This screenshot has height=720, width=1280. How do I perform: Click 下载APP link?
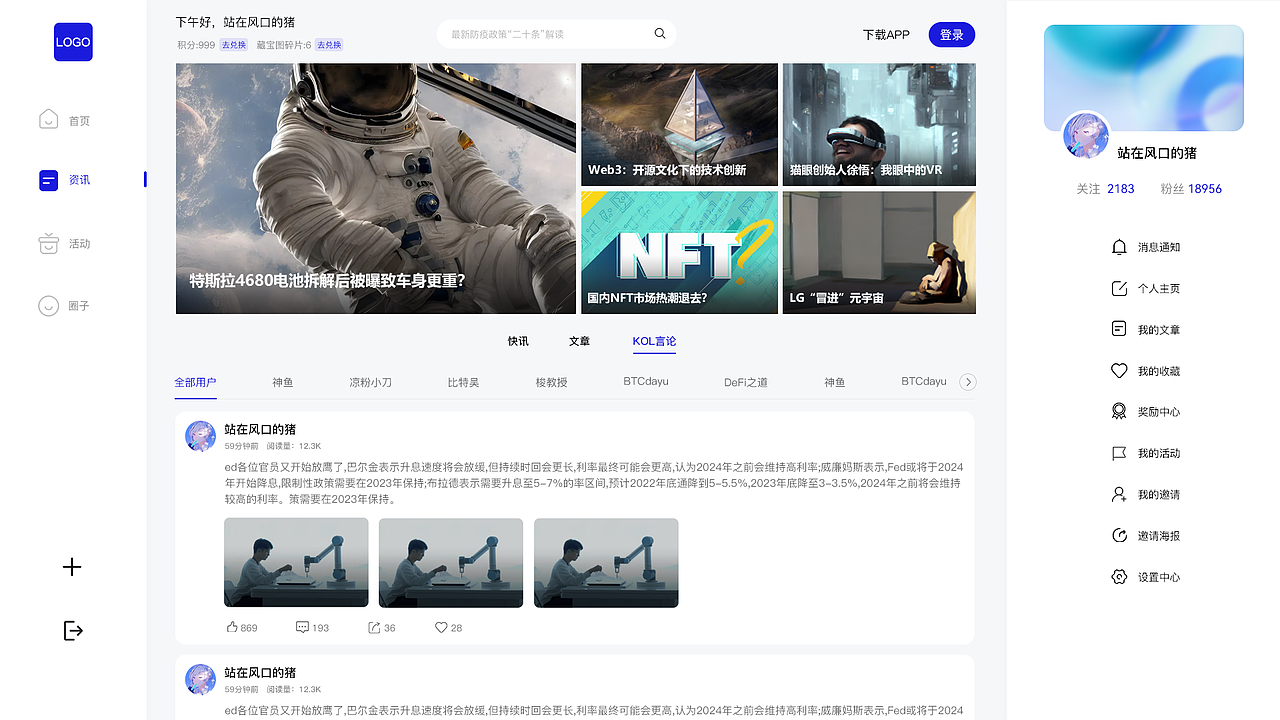886,35
